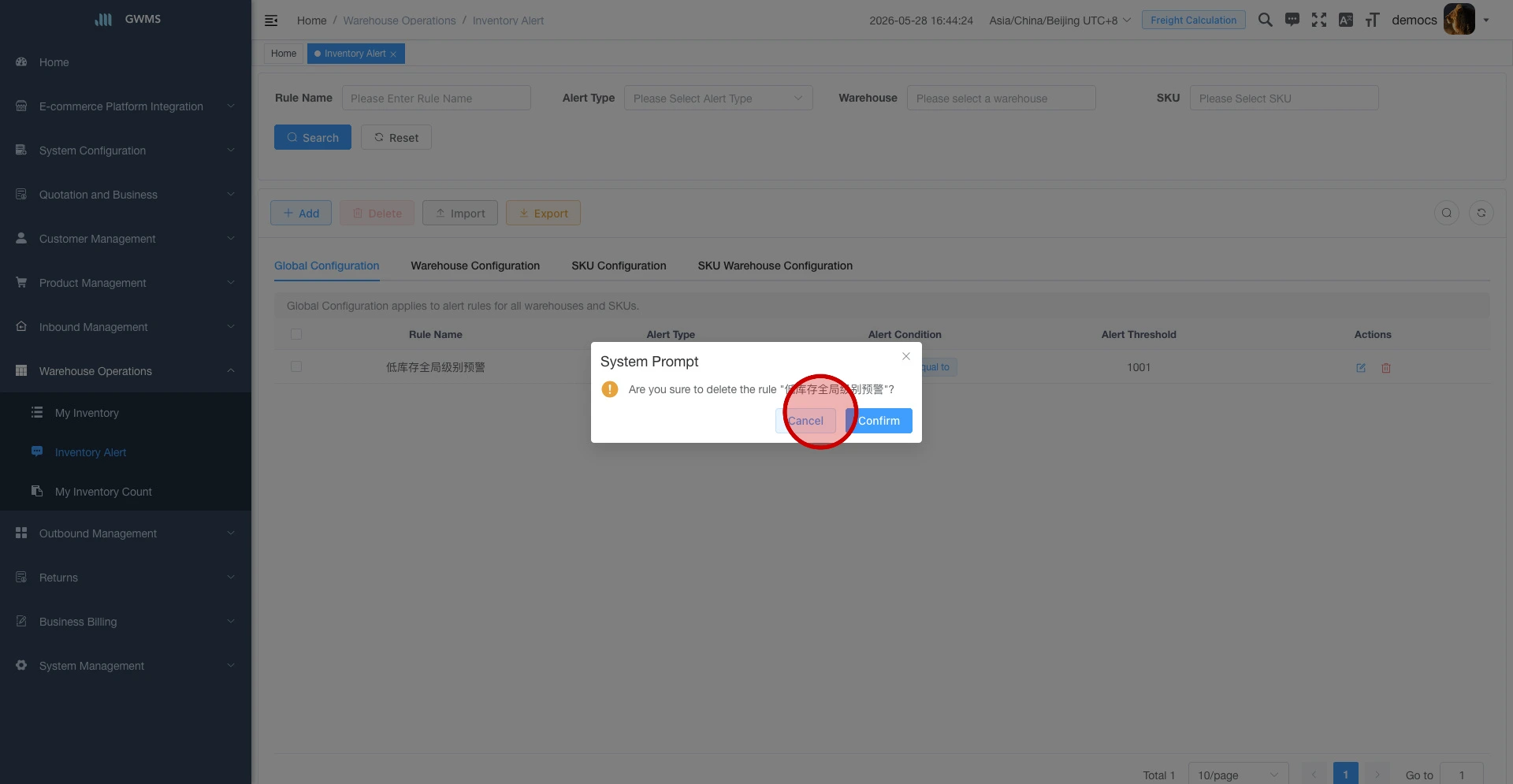Focus the Rule Name input field
Image resolution: width=1513 pixels, height=784 pixels.
436,98
